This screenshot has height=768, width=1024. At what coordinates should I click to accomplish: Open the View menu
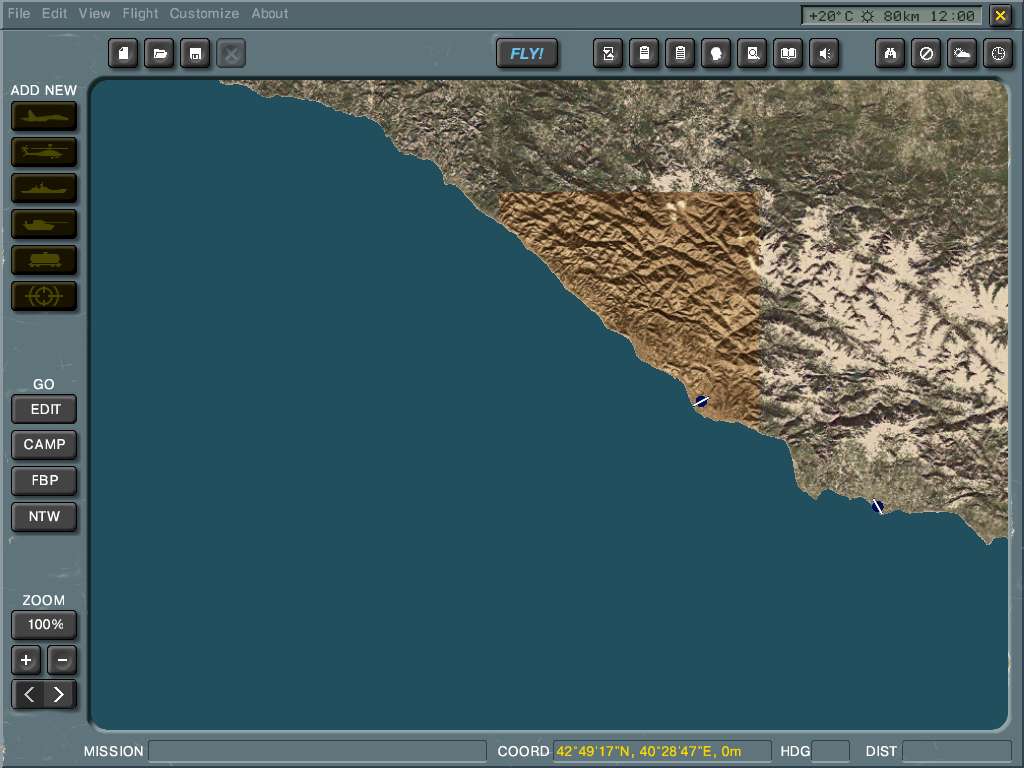[x=94, y=13]
